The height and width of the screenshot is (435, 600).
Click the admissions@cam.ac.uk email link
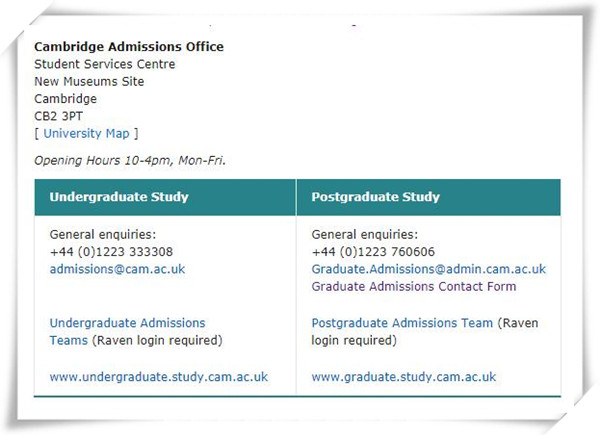point(117,269)
